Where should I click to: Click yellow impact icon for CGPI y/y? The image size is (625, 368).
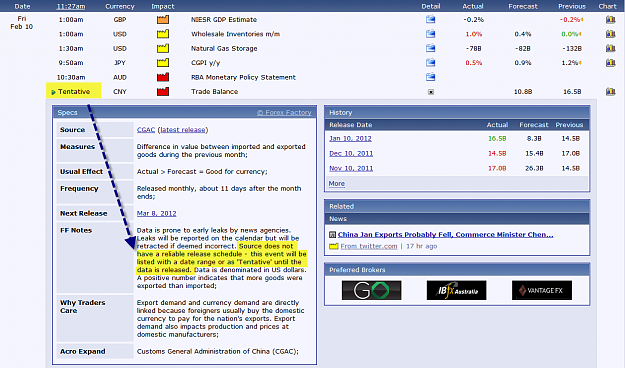[163, 63]
